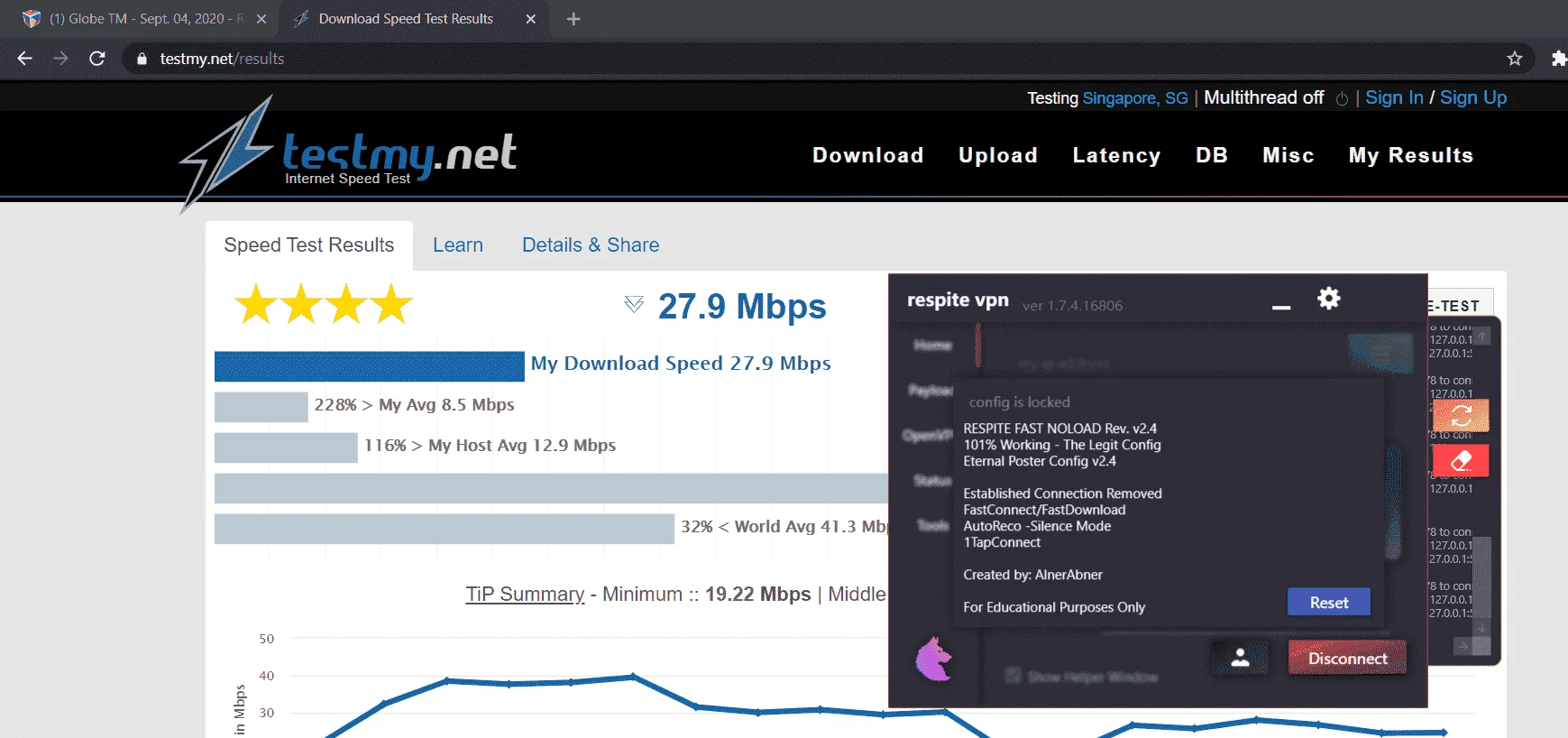Switch to the Globe TM browser tab
This screenshot has width=1568, height=738.
click(144, 19)
